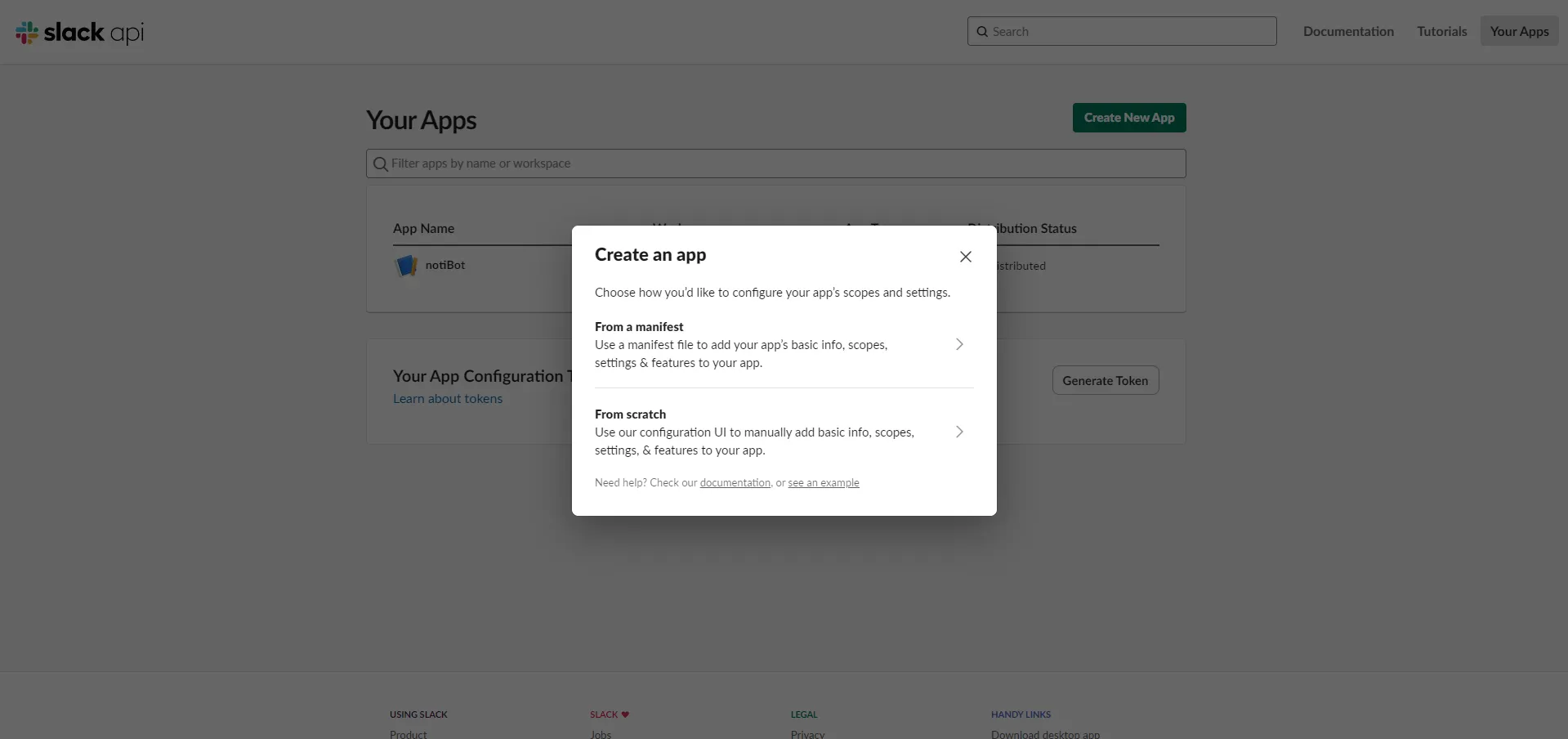Click the Create an app dialog title
Image resolution: width=1568 pixels, height=739 pixels.
(650, 255)
